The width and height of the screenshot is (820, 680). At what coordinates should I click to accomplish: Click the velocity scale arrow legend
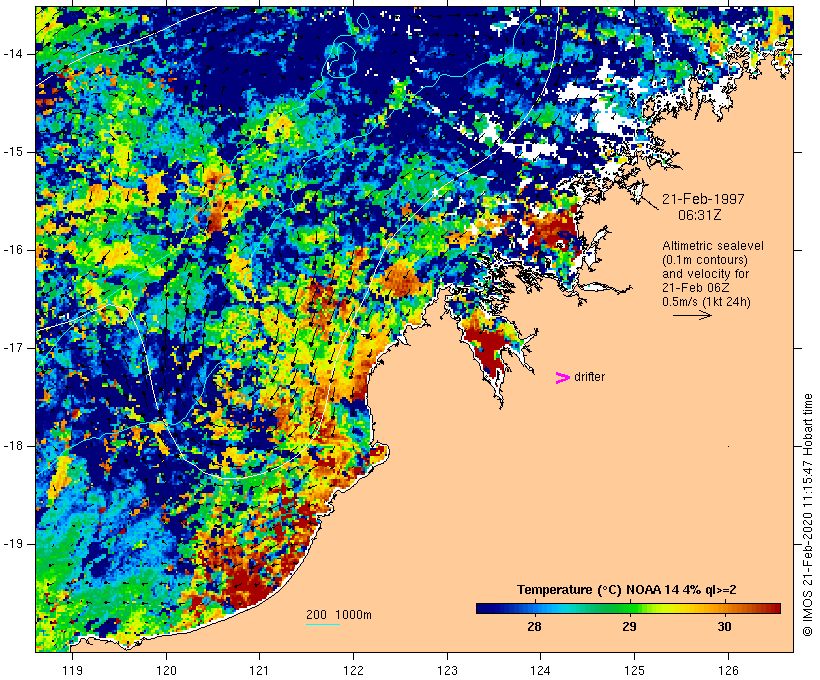coord(692,315)
